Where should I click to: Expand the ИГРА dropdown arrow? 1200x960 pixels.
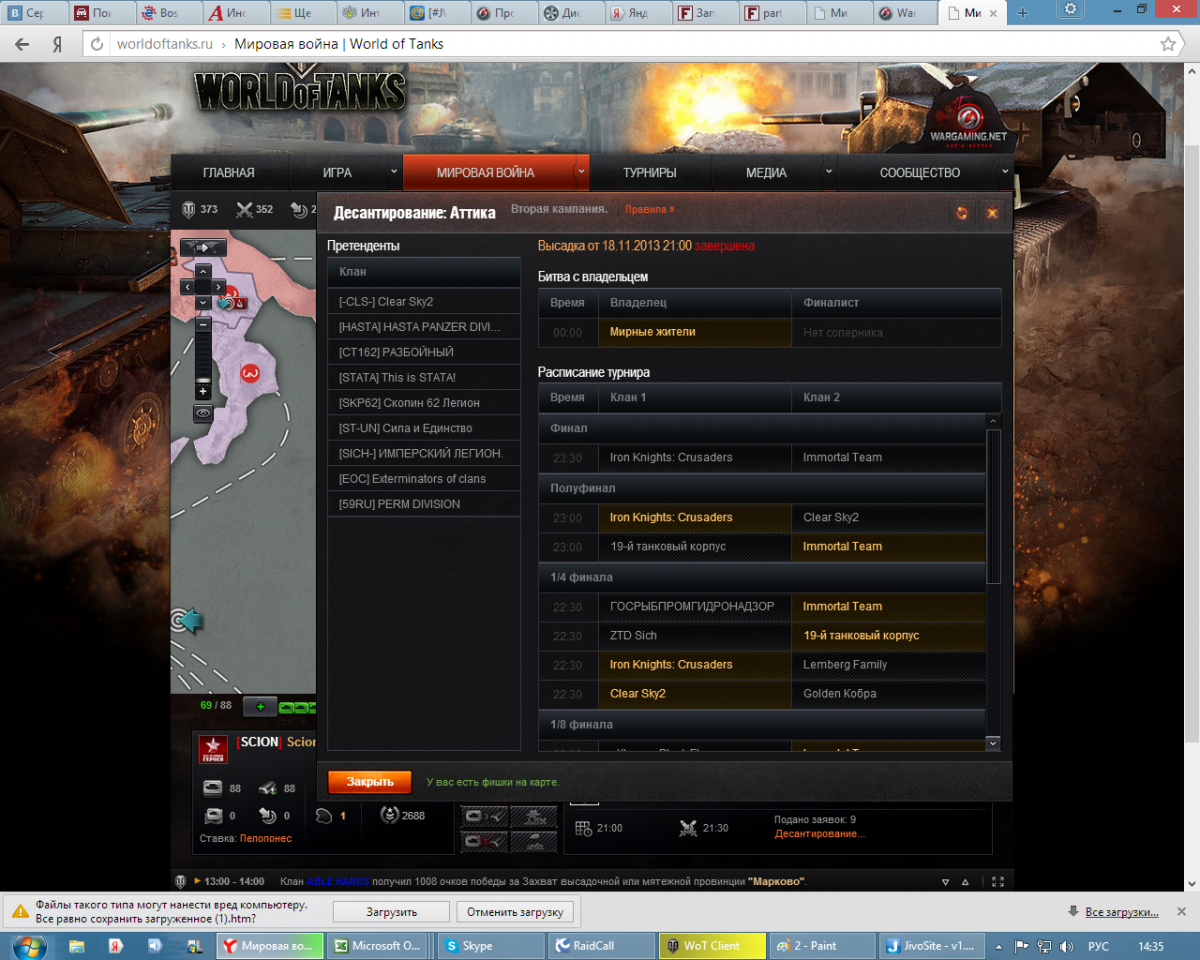(x=393, y=172)
